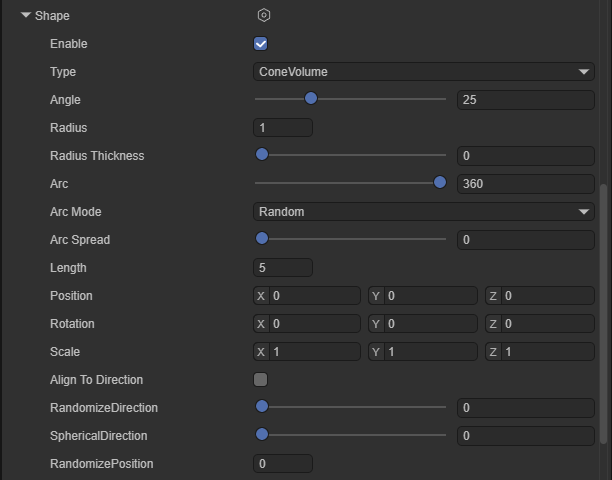Viewport: 612px width, 480px height.
Task: Uncheck the Enable checkbox
Action: [x=261, y=44]
